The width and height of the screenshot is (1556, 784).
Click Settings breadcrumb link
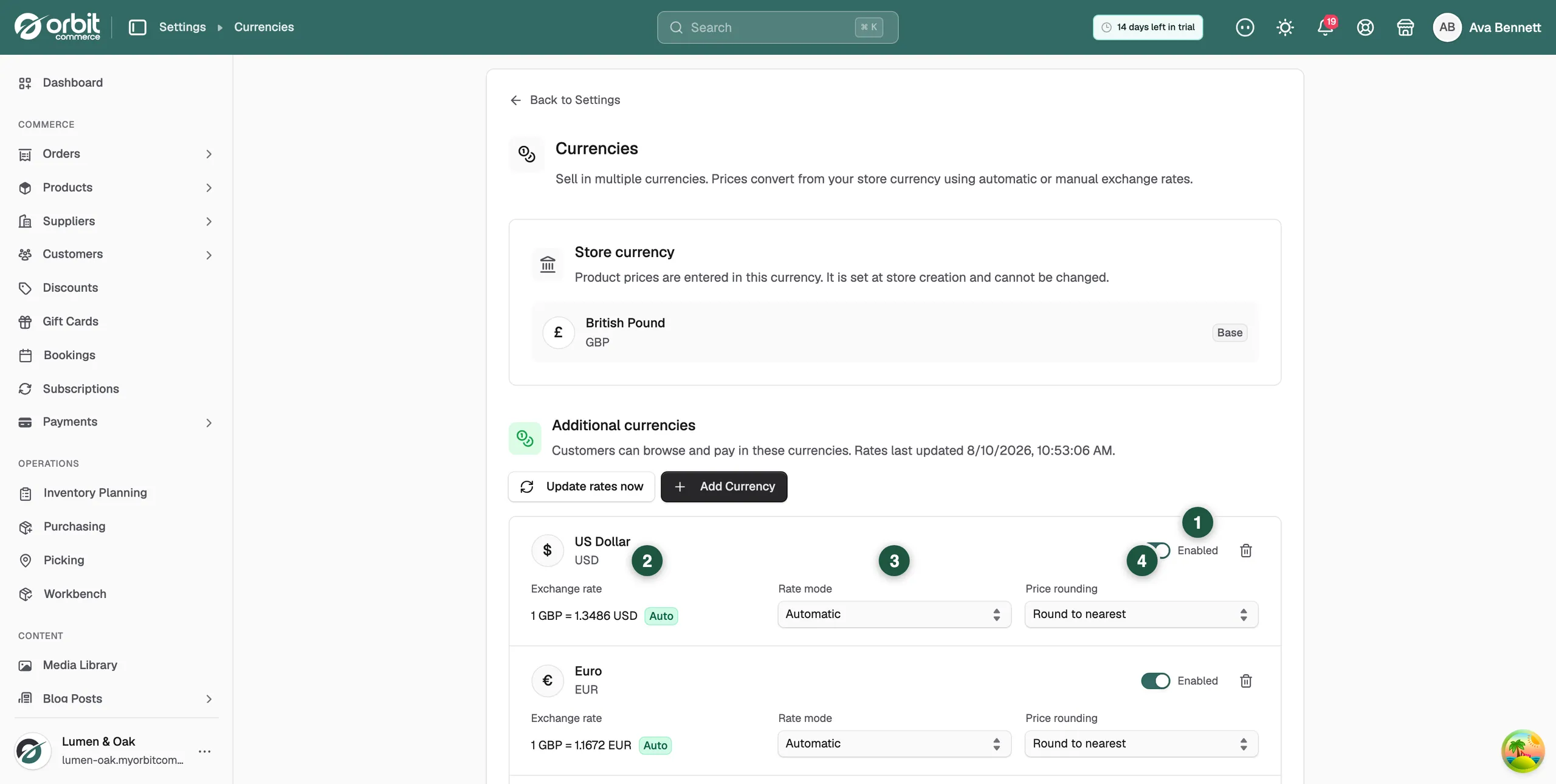182,27
